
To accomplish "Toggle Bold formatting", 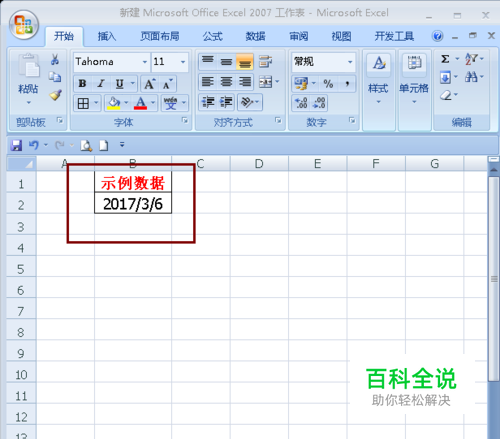I will [82, 83].
